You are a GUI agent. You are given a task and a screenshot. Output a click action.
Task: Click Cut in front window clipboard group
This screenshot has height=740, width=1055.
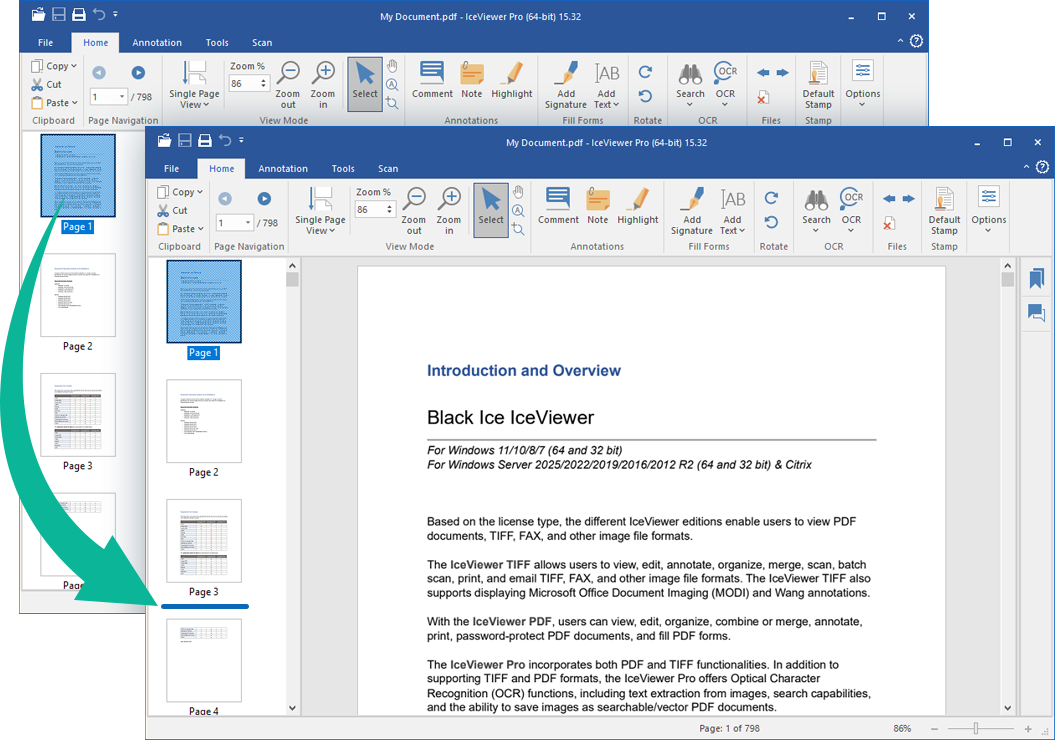point(173,211)
